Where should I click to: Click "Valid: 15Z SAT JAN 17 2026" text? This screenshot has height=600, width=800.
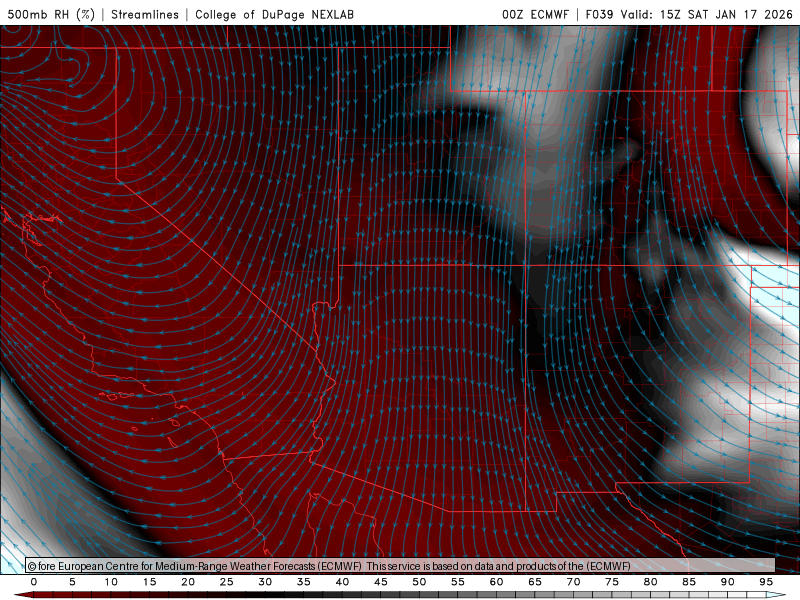tap(707, 14)
